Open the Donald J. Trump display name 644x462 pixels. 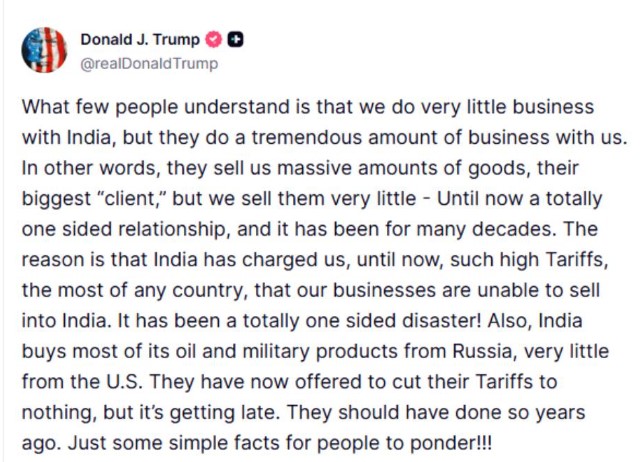(x=139, y=40)
